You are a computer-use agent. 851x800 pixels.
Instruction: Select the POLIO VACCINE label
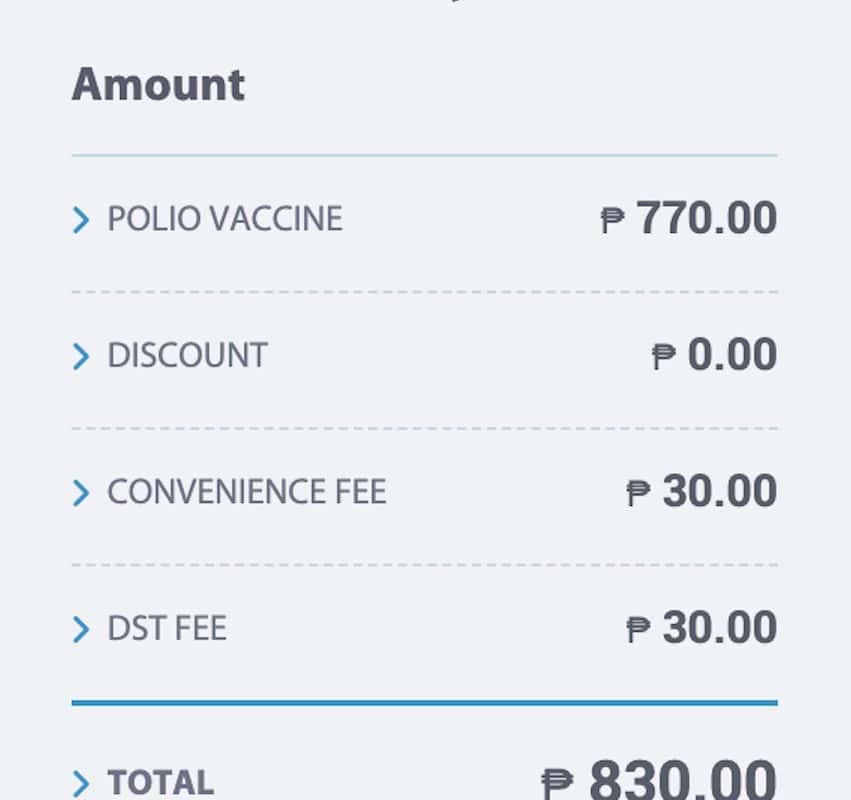(225, 219)
